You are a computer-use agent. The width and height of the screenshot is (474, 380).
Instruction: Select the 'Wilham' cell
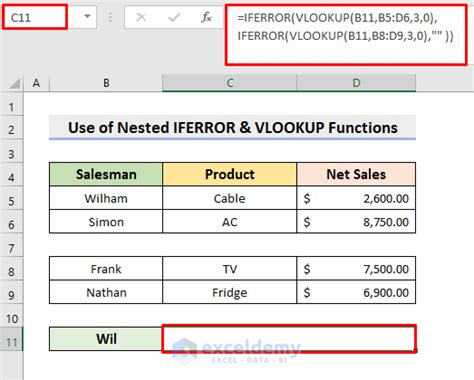(x=106, y=198)
